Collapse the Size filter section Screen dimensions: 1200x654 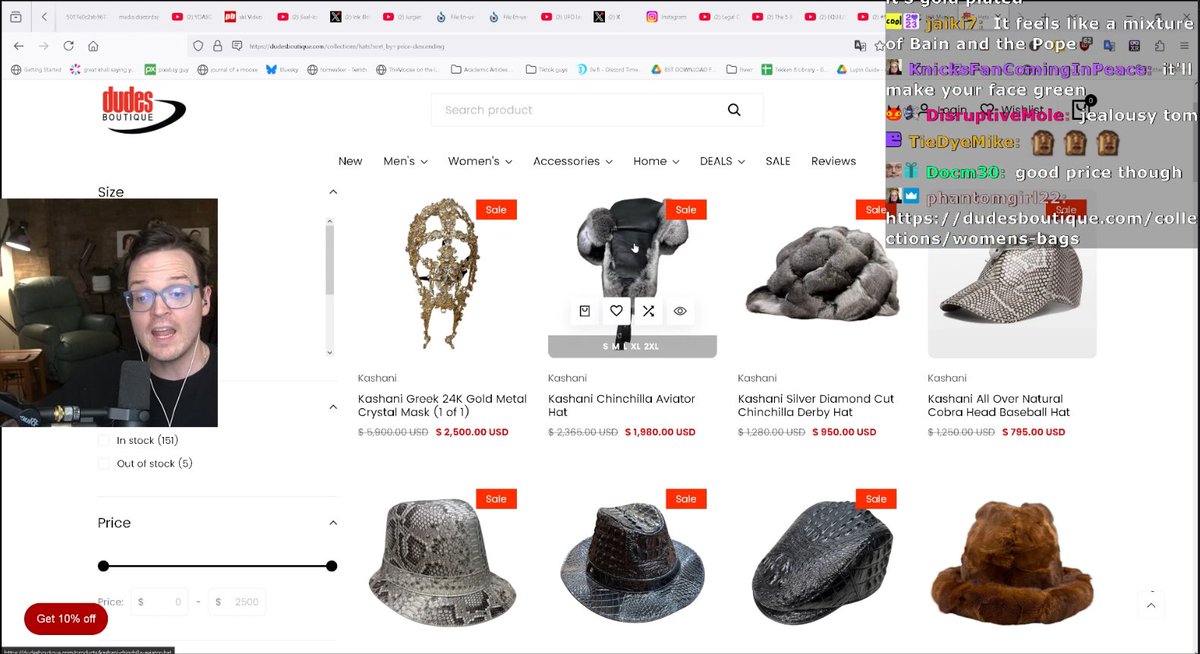click(333, 192)
